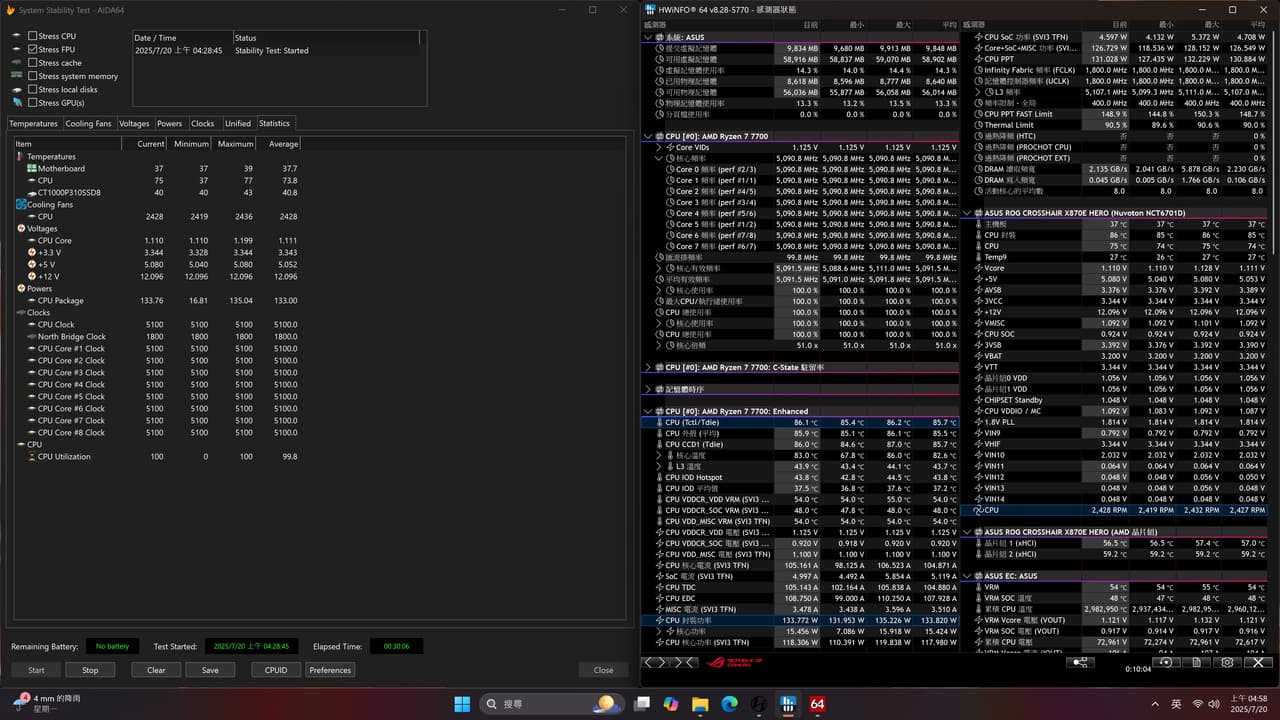Open File Explorer from the taskbar
This screenshot has height=720, width=1280.
click(x=700, y=704)
